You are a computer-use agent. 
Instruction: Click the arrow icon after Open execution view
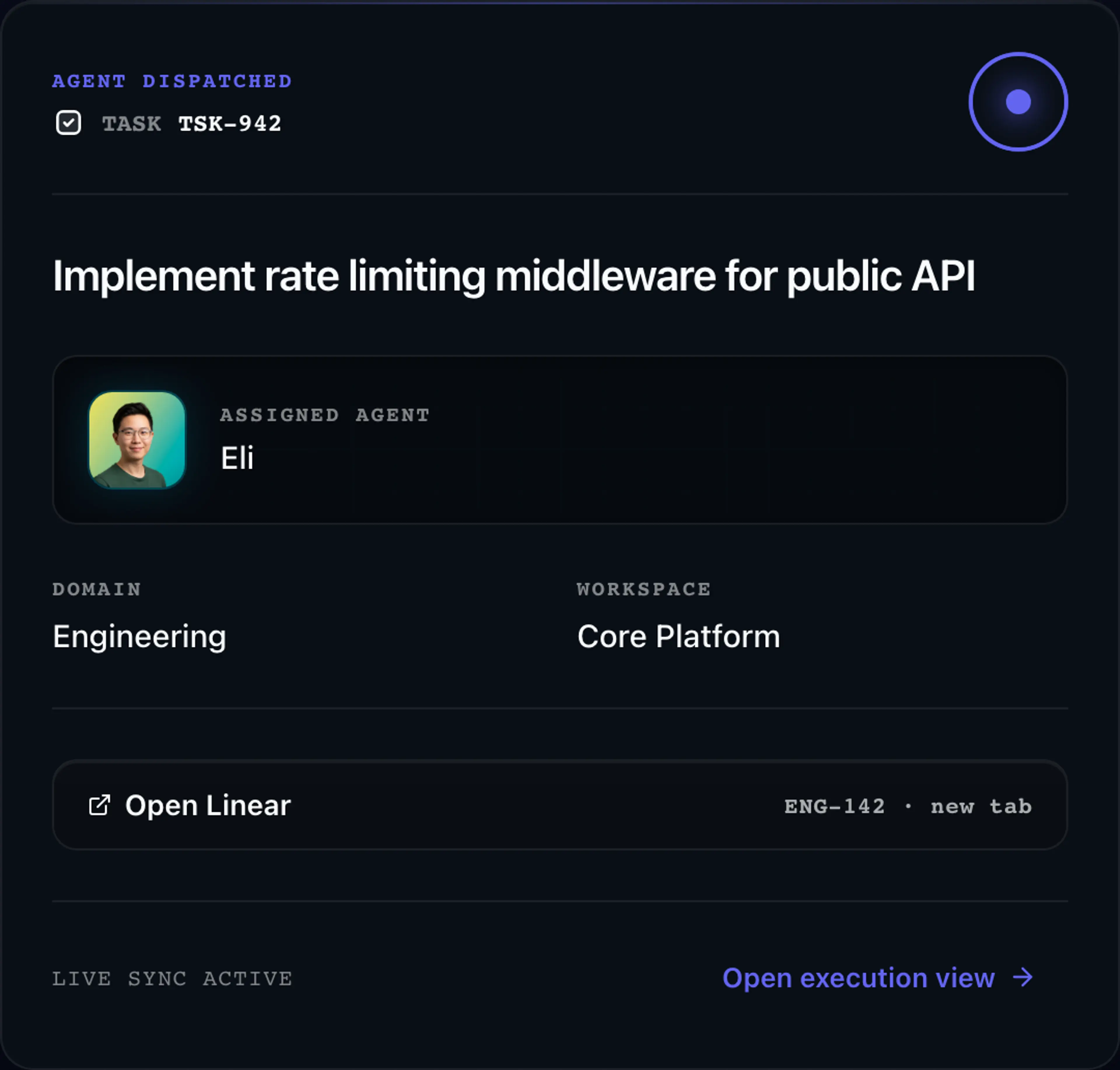click(1022, 978)
